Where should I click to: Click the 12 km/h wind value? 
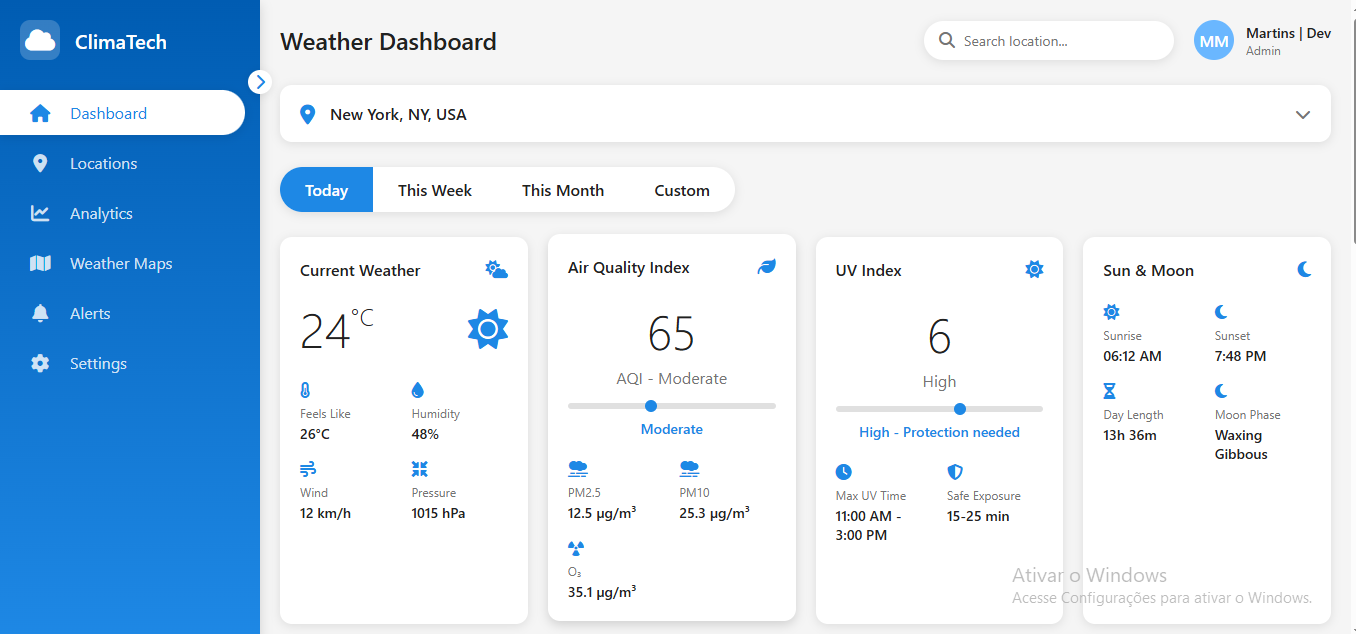click(x=325, y=513)
